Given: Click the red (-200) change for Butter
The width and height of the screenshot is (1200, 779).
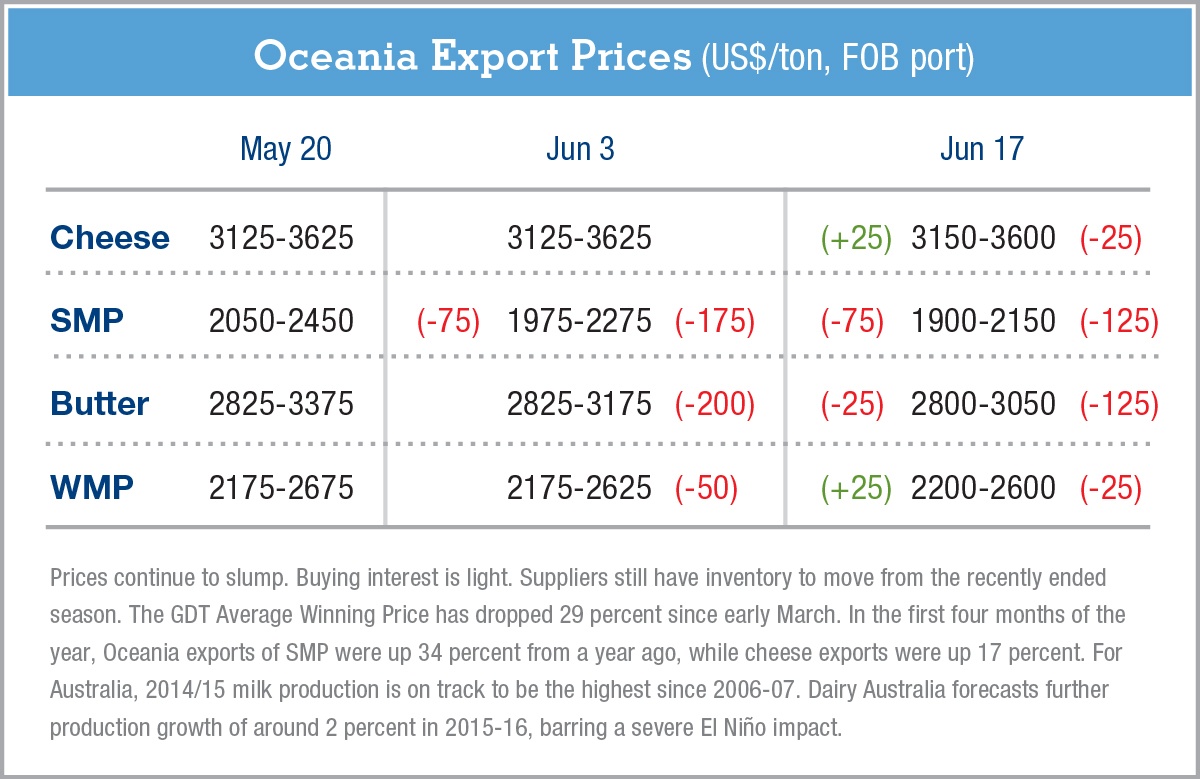Looking at the screenshot, I should 714,404.
